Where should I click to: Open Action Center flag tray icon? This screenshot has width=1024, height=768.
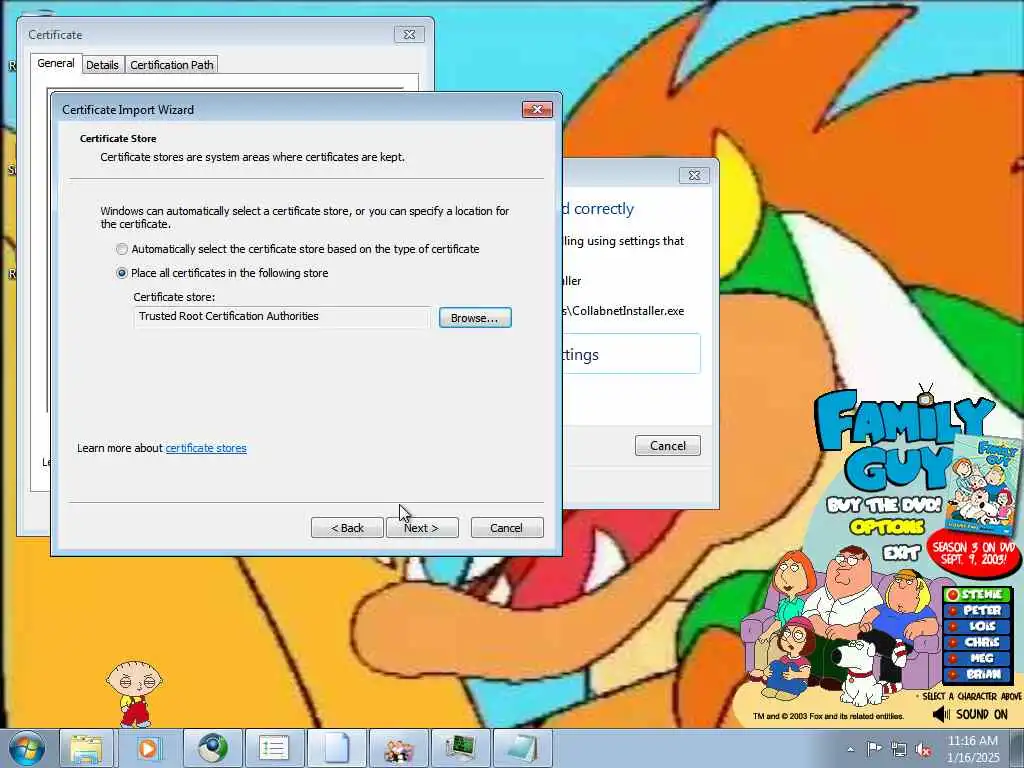pos(874,749)
